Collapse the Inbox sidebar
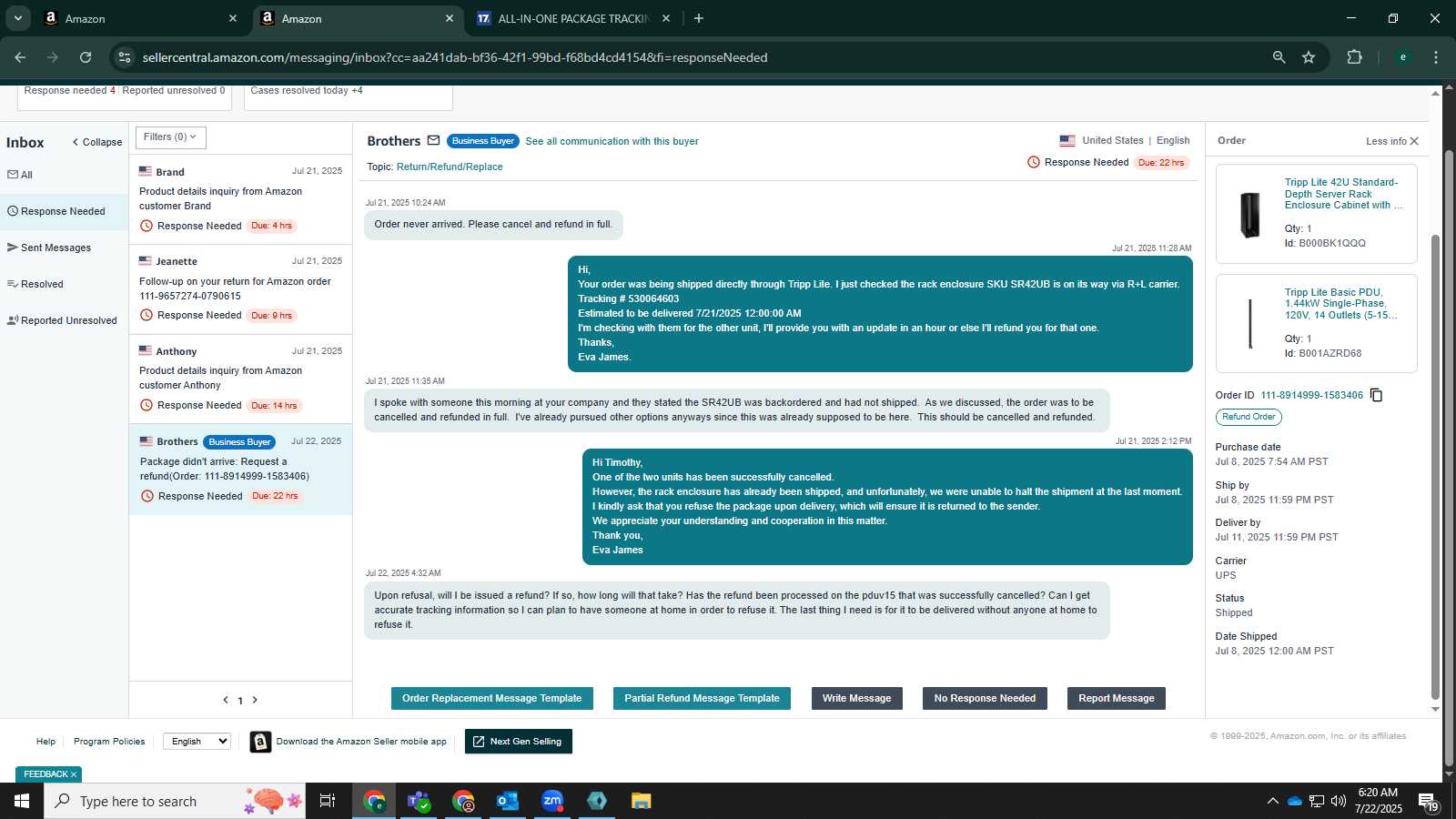 coord(96,142)
